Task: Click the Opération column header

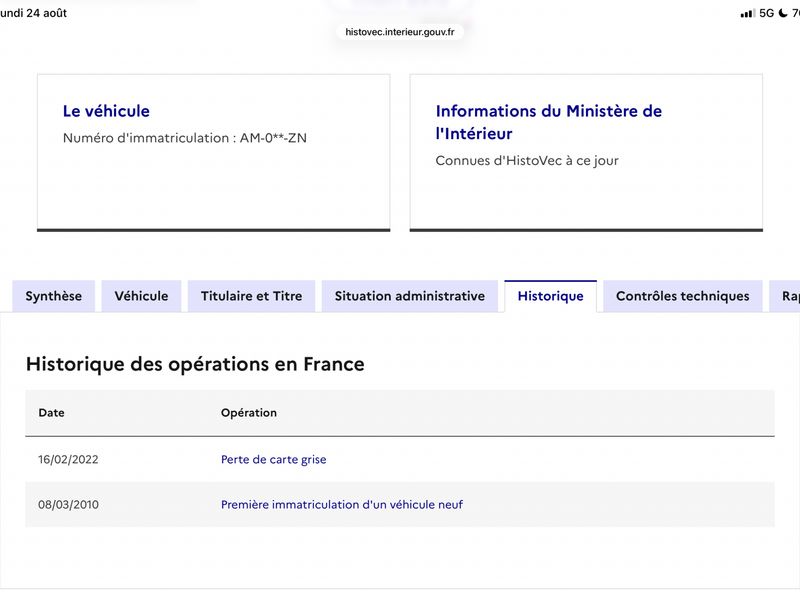Action: pos(249,413)
